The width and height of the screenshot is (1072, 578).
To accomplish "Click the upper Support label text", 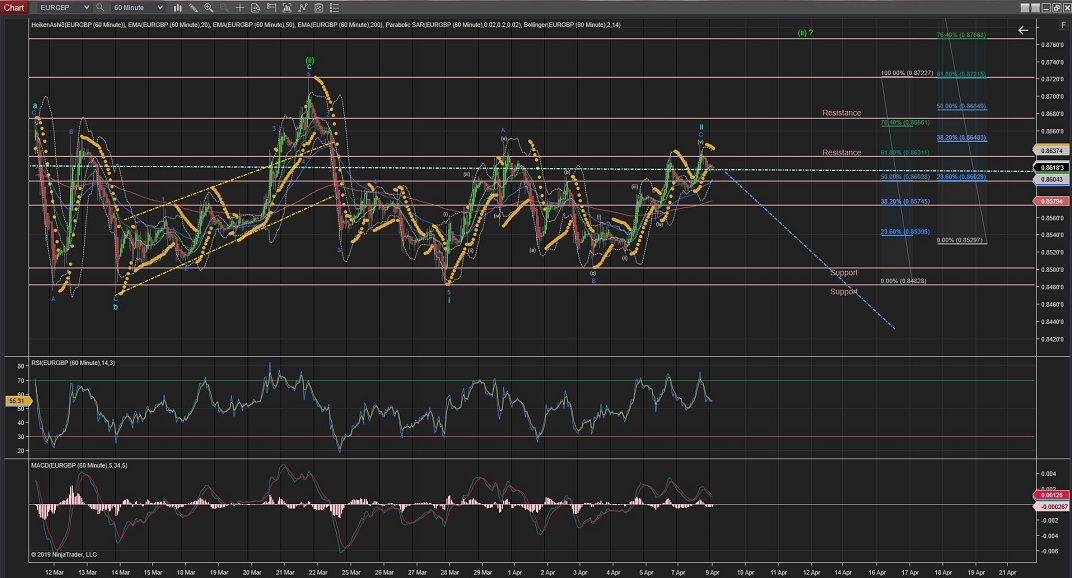I will (x=844, y=272).
